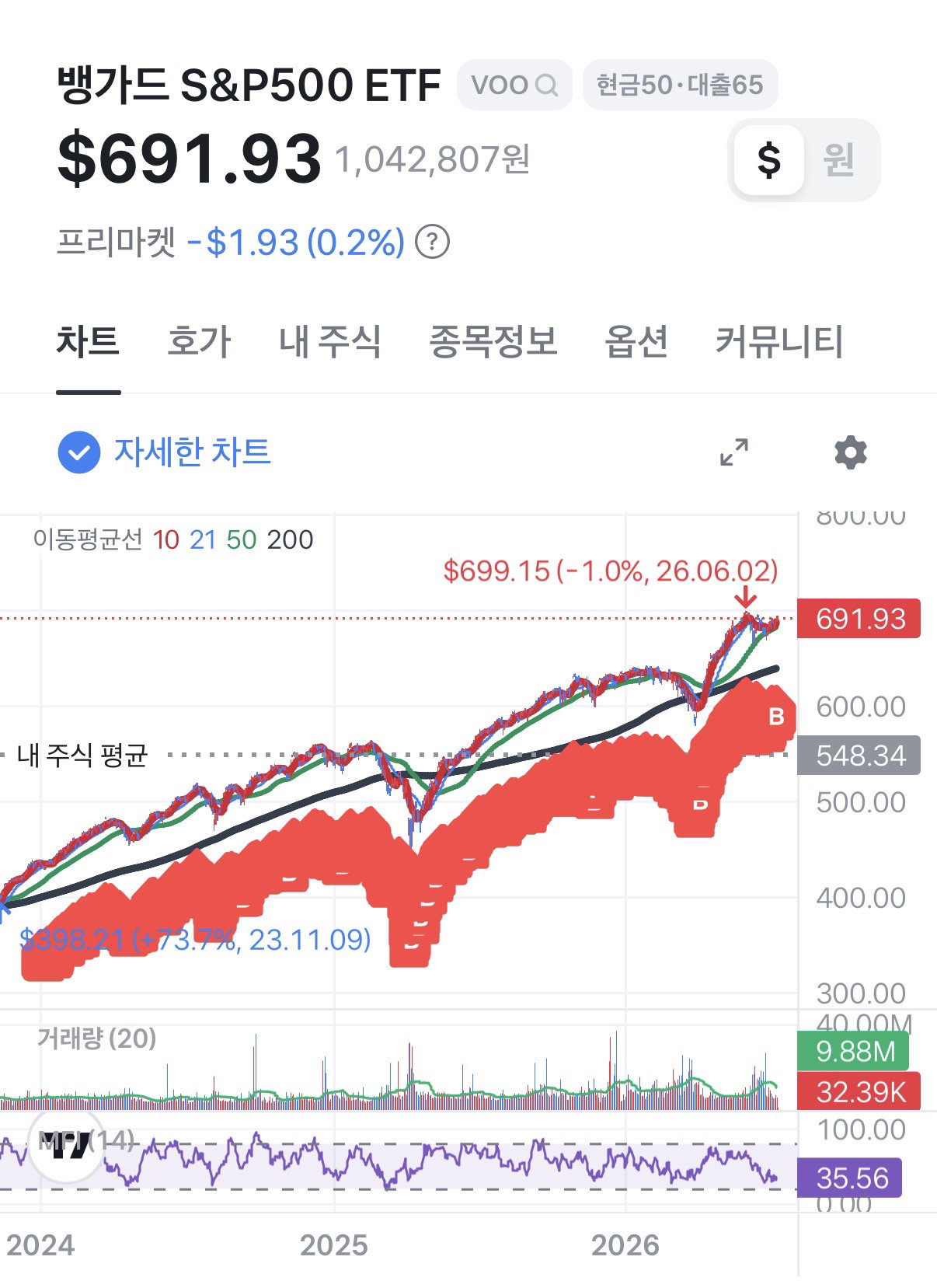Tap the TradingView logo on chart
Screen dimensions: 937x1288
pyautogui.click(x=68, y=1144)
